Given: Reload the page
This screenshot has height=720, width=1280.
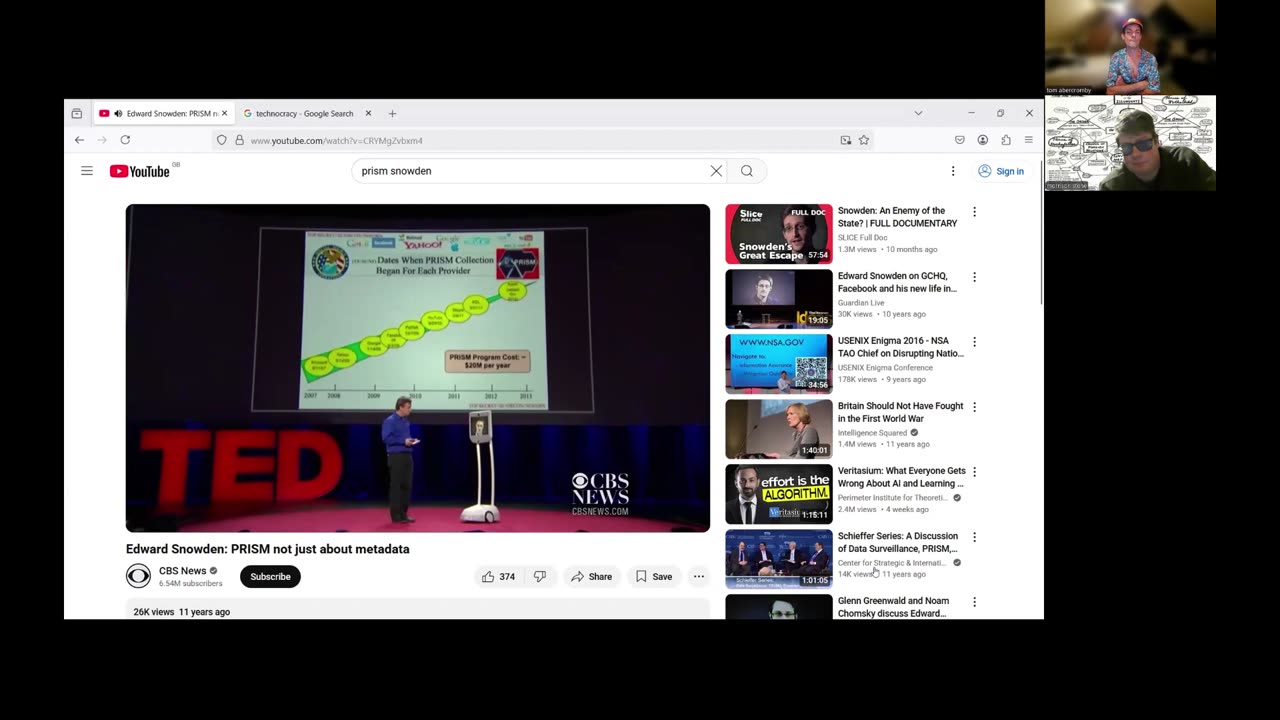Looking at the screenshot, I should 125,140.
